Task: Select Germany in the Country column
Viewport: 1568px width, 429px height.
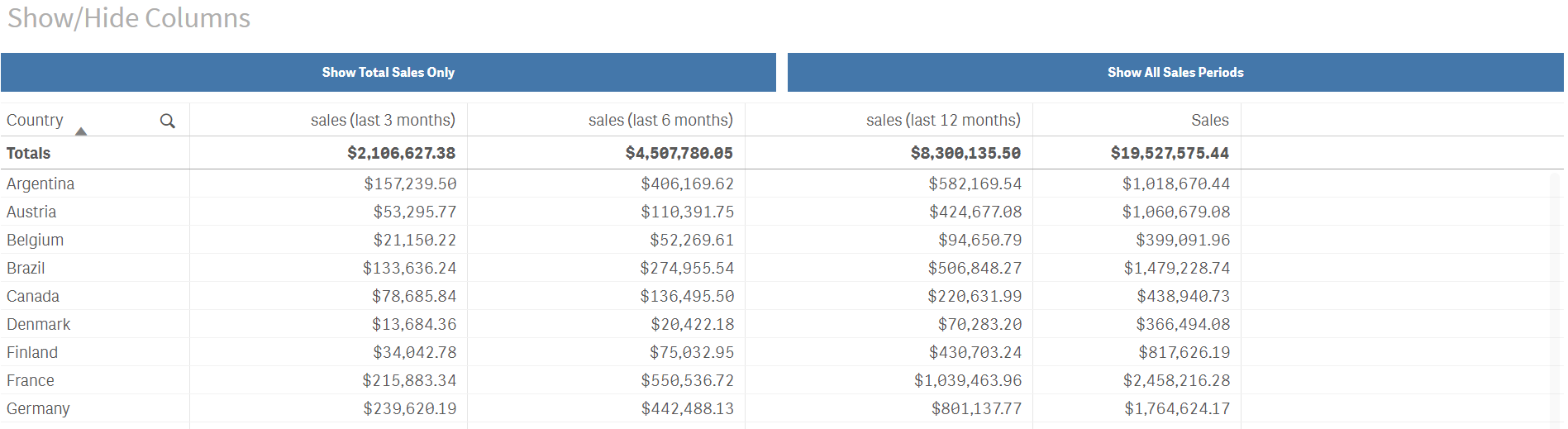Action: pos(38,409)
